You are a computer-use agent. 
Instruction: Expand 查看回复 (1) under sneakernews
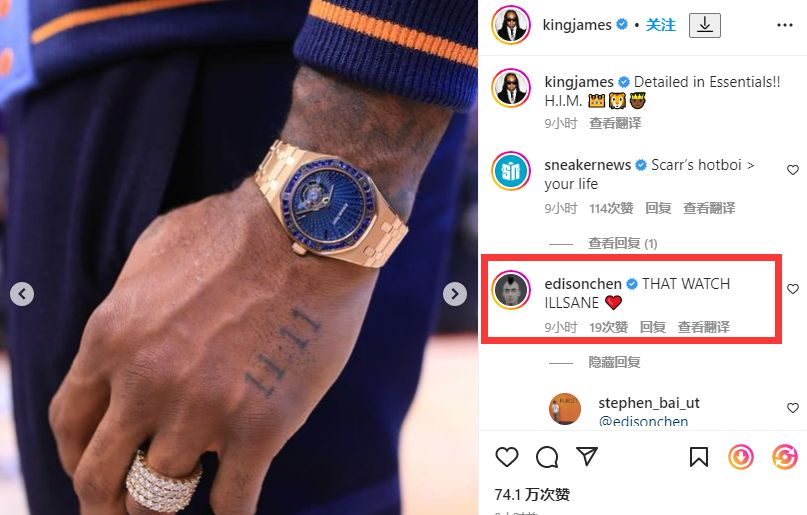coord(622,243)
